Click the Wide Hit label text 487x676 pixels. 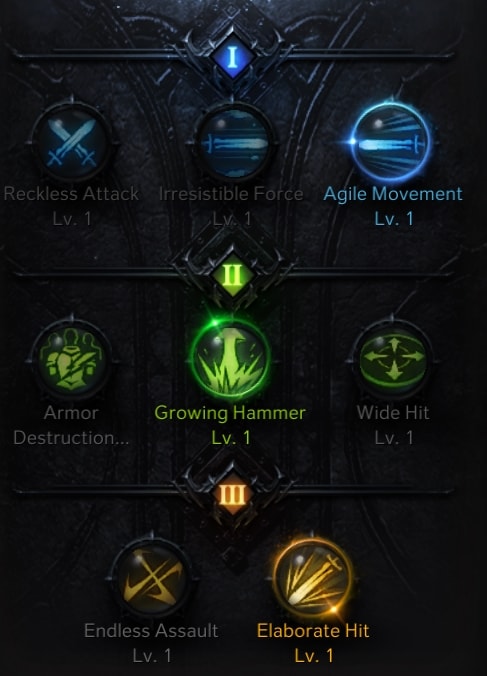393,413
